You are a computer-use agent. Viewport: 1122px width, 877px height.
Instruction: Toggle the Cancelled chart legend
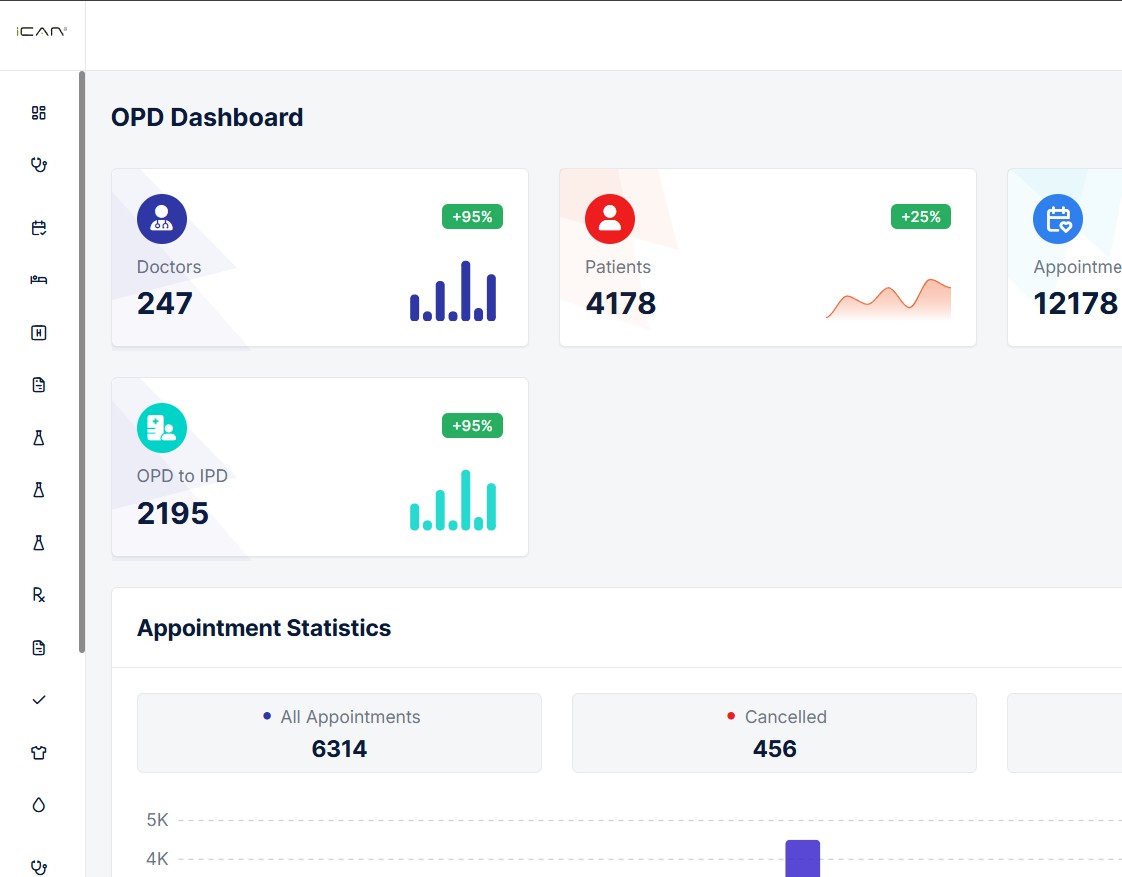pos(774,732)
